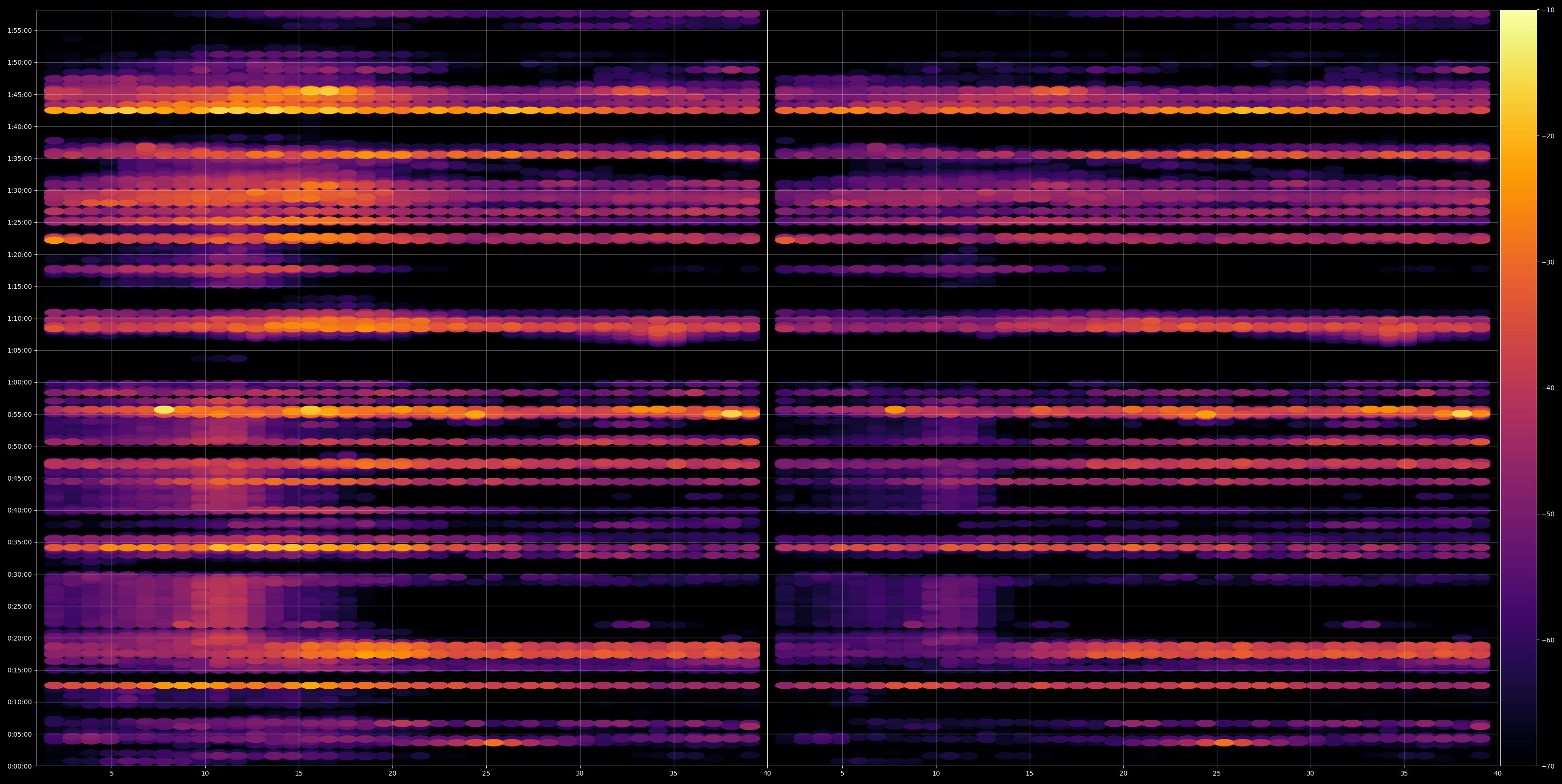Click the −30 colorbar tick label
This screenshot has width=1562, height=784.
pyautogui.click(x=1547, y=263)
